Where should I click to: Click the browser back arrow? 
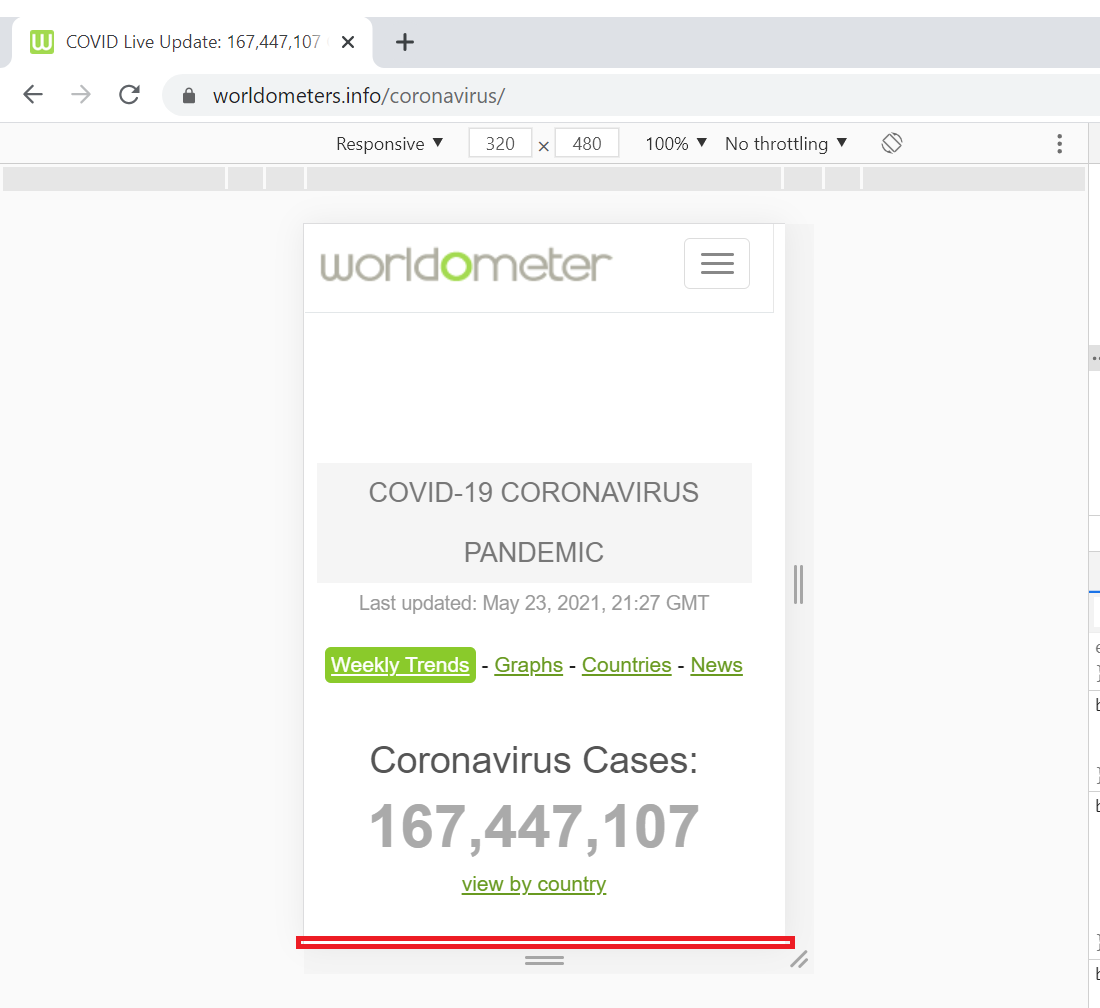pyautogui.click(x=33, y=94)
